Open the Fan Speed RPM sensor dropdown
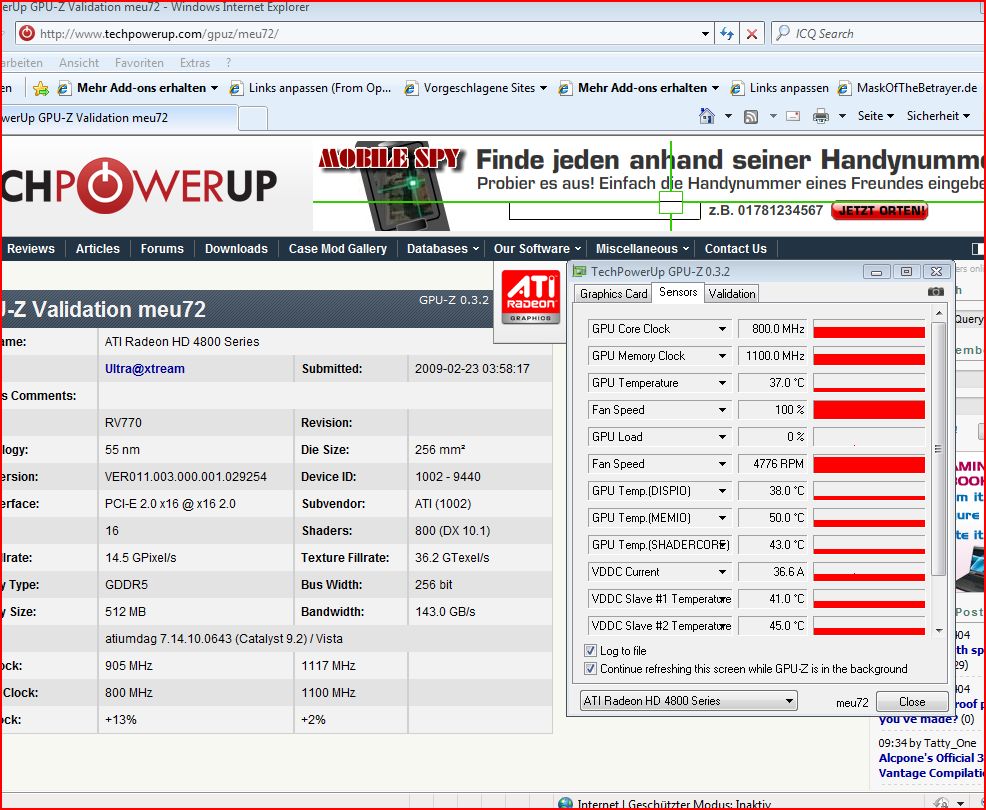Image resolution: width=986 pixels, height=810 pixels. (723, 464)
